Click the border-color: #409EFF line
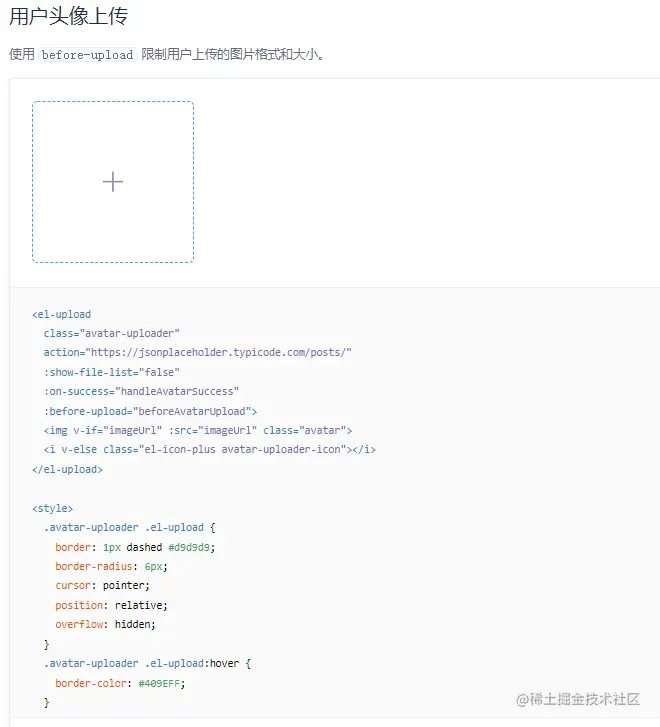 pos(120,683)
